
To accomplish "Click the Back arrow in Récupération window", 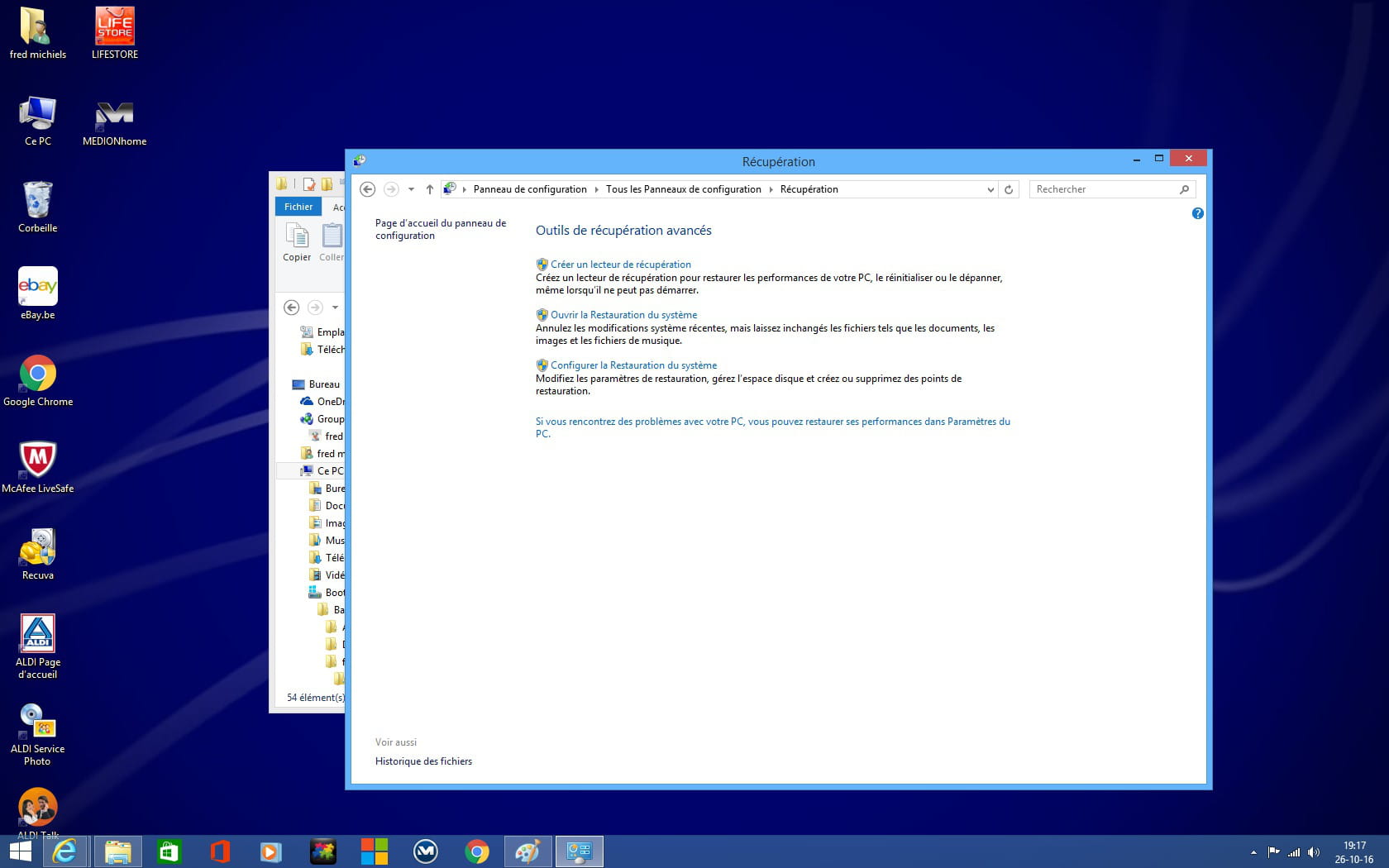I will click(368, 189).
